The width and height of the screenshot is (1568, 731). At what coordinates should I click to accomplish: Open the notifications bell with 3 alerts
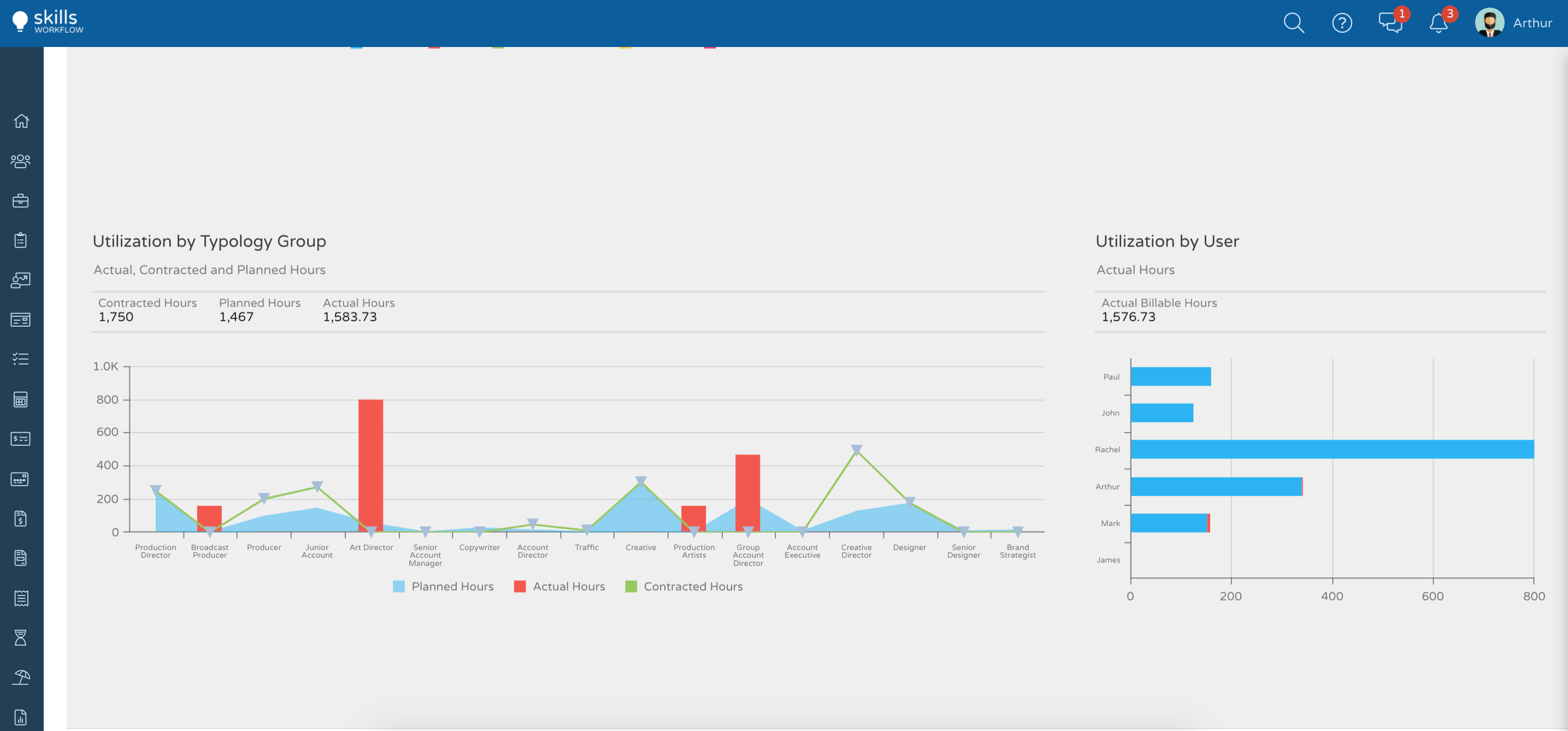pos(1438,22)
